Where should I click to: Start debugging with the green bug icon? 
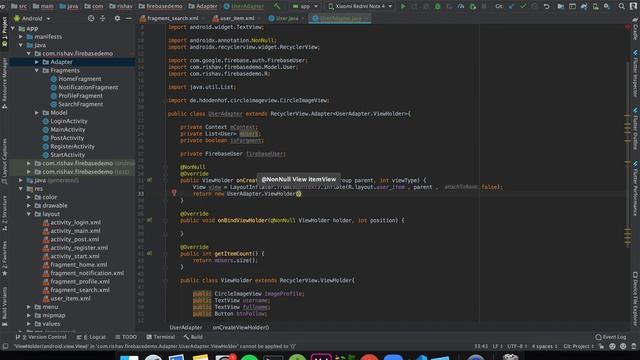click(x=437, y=6)
